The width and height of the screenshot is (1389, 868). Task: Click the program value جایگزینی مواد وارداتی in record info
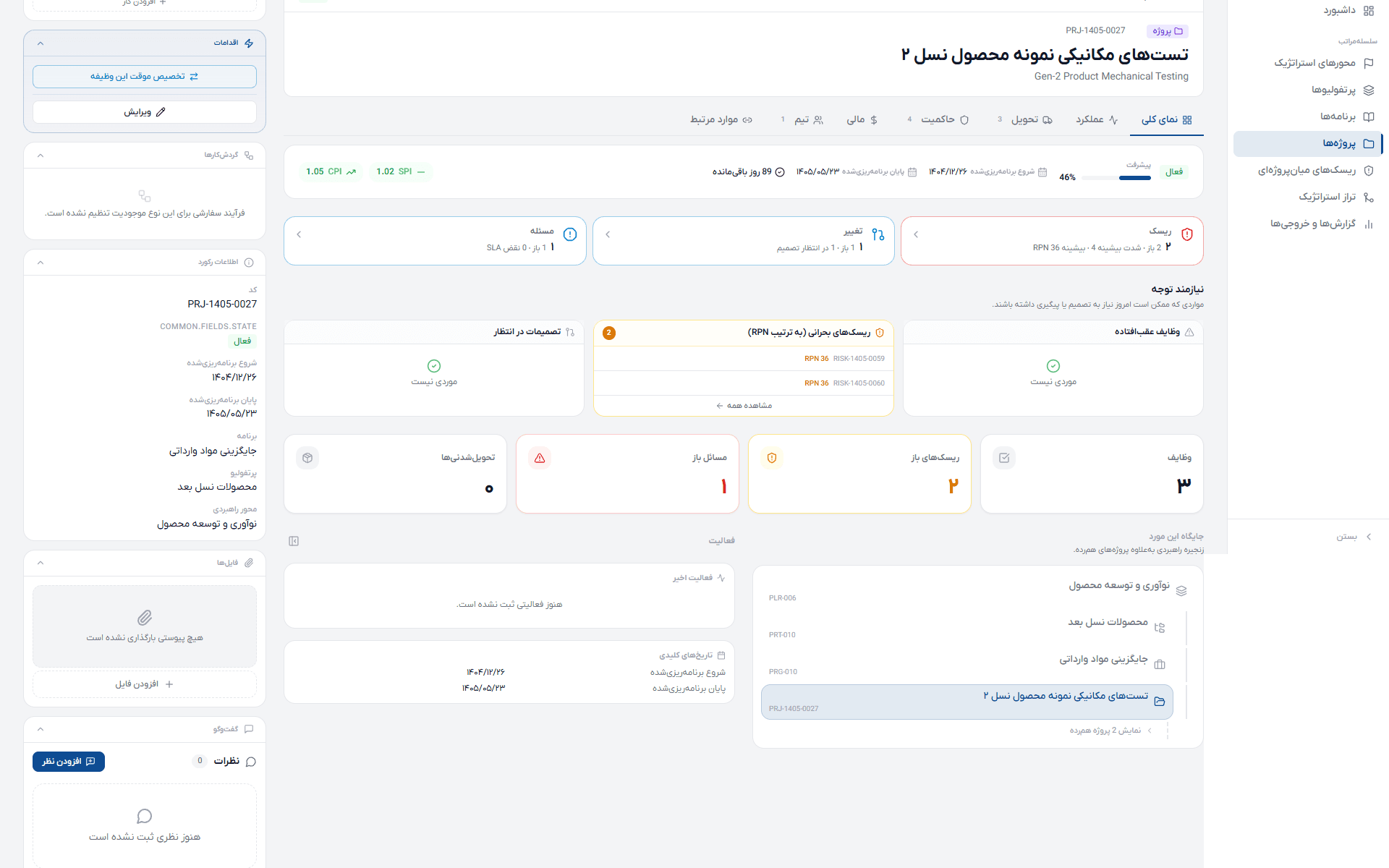213,451
